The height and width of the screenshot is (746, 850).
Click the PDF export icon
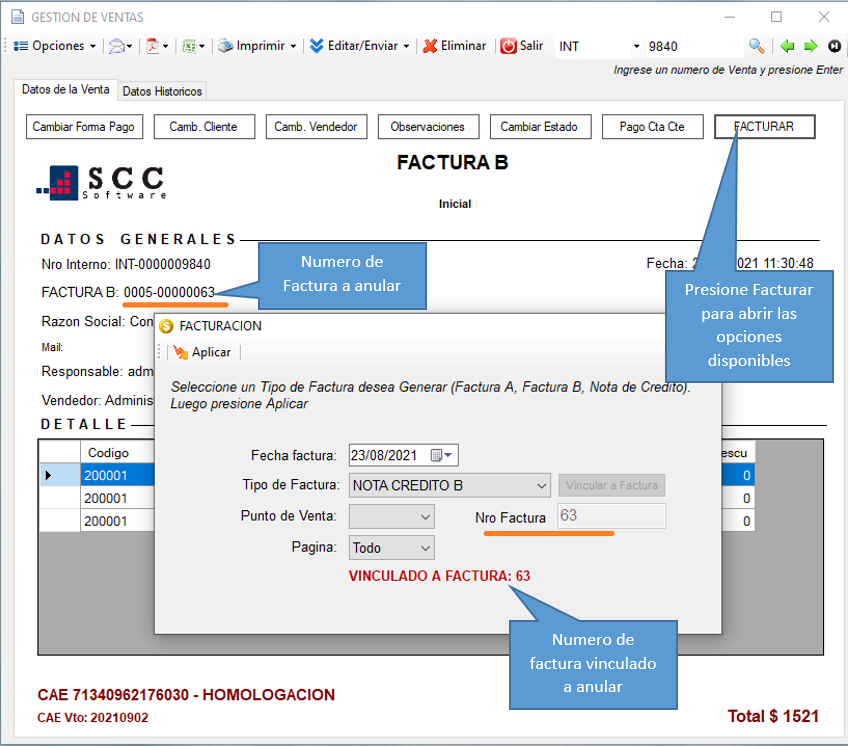[x=155, y=46]
